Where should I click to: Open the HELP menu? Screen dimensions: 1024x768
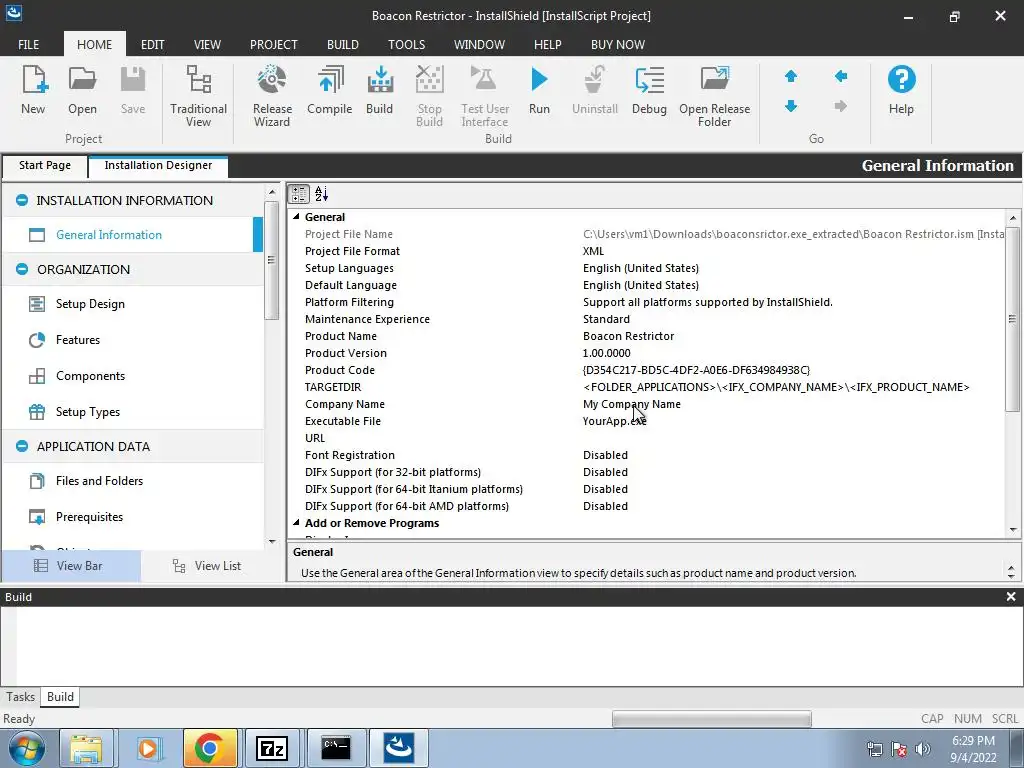(547, 44)
